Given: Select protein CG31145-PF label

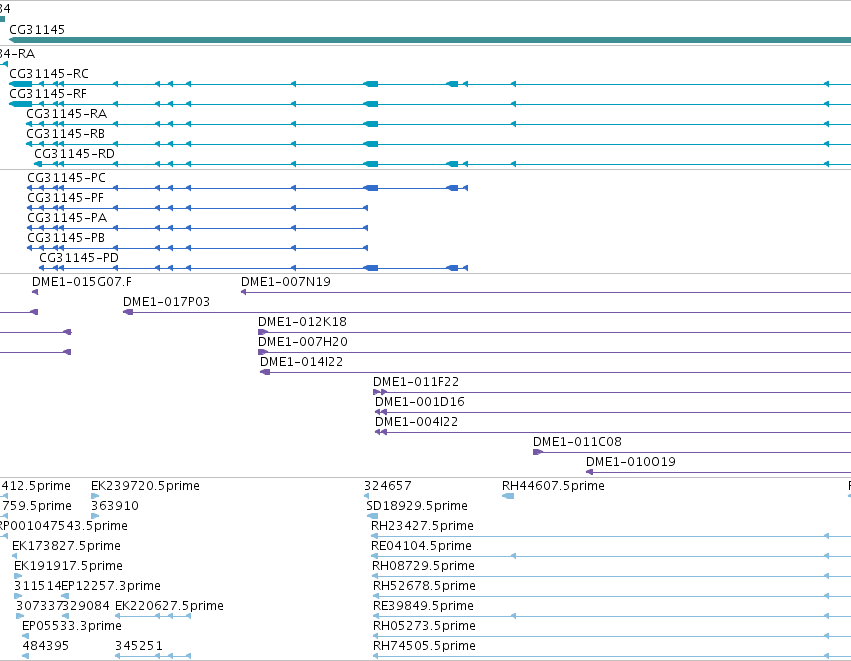Looking at the screenshot, I should 65,198.
